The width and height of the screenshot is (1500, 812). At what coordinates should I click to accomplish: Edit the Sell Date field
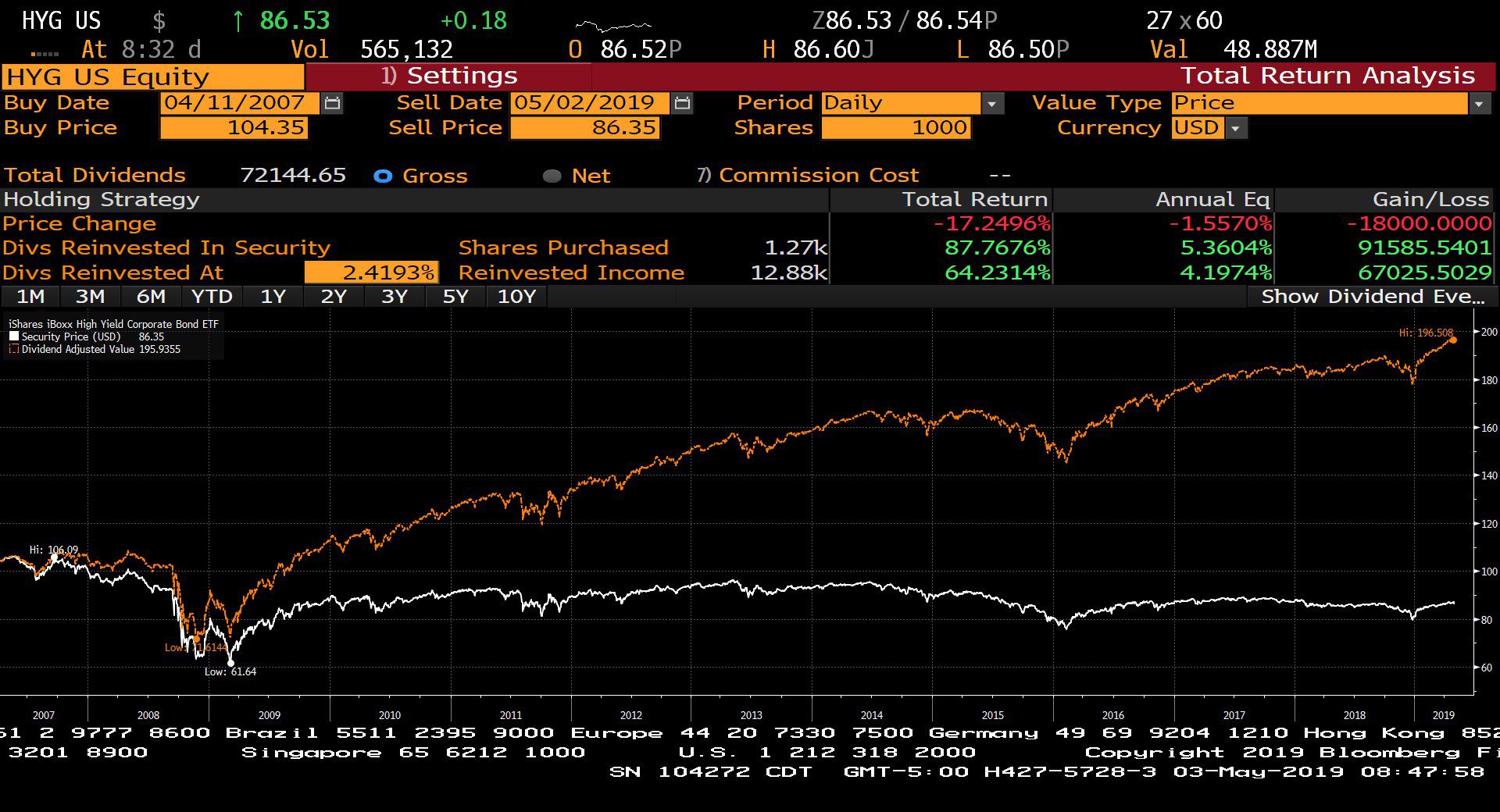pyautogui.click(x=589, y=103)
